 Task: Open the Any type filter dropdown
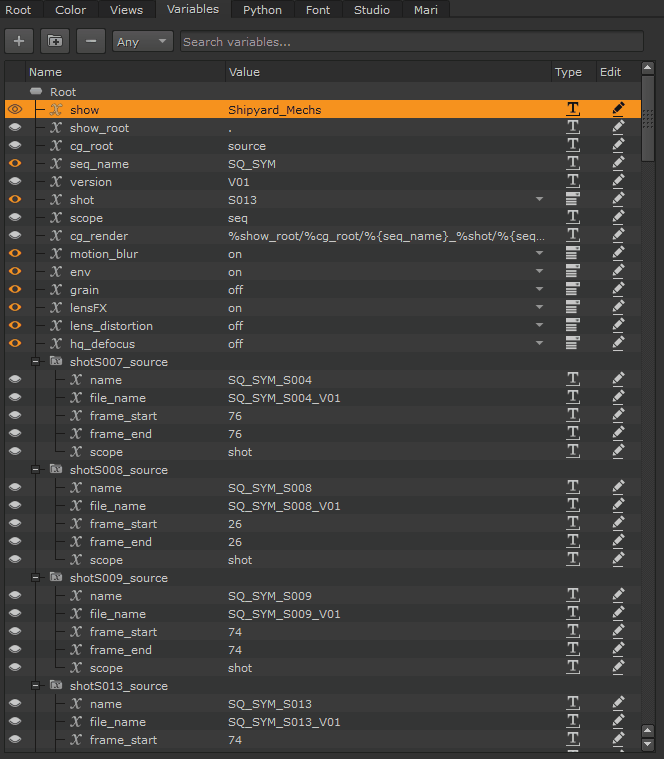click(x=143, y=42)
